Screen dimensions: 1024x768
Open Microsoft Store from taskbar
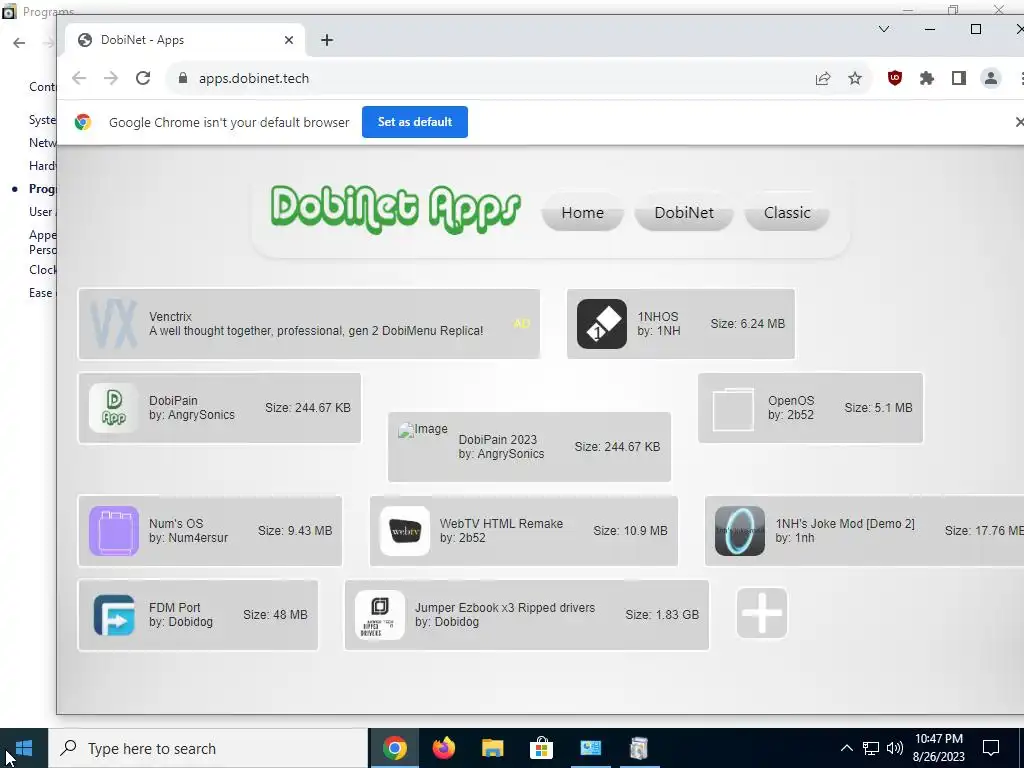(x=541, y=748)
